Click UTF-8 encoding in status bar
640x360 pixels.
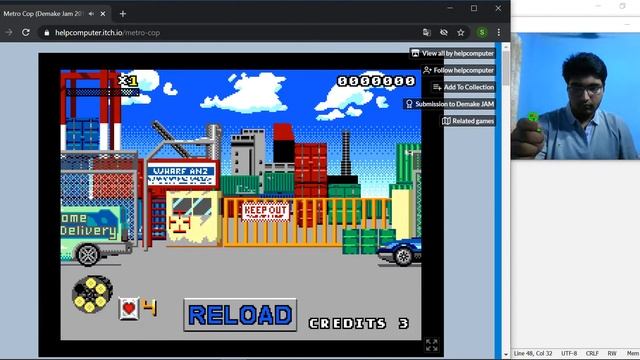569,353
